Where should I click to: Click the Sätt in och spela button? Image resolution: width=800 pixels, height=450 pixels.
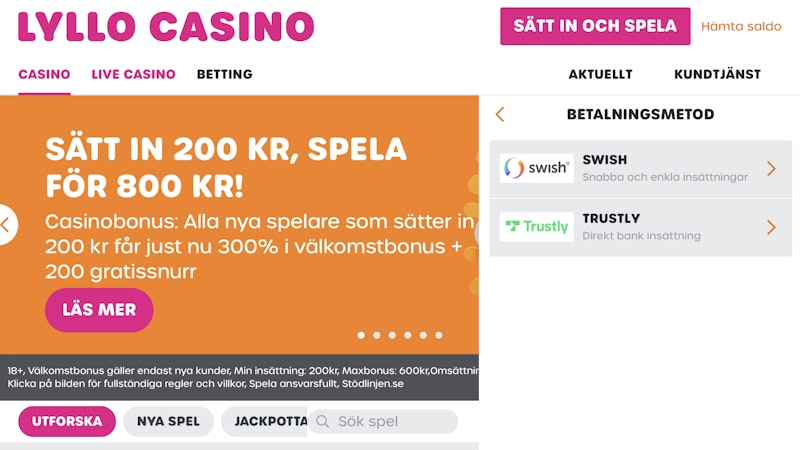pyautogui.click(x=595, y=27)
